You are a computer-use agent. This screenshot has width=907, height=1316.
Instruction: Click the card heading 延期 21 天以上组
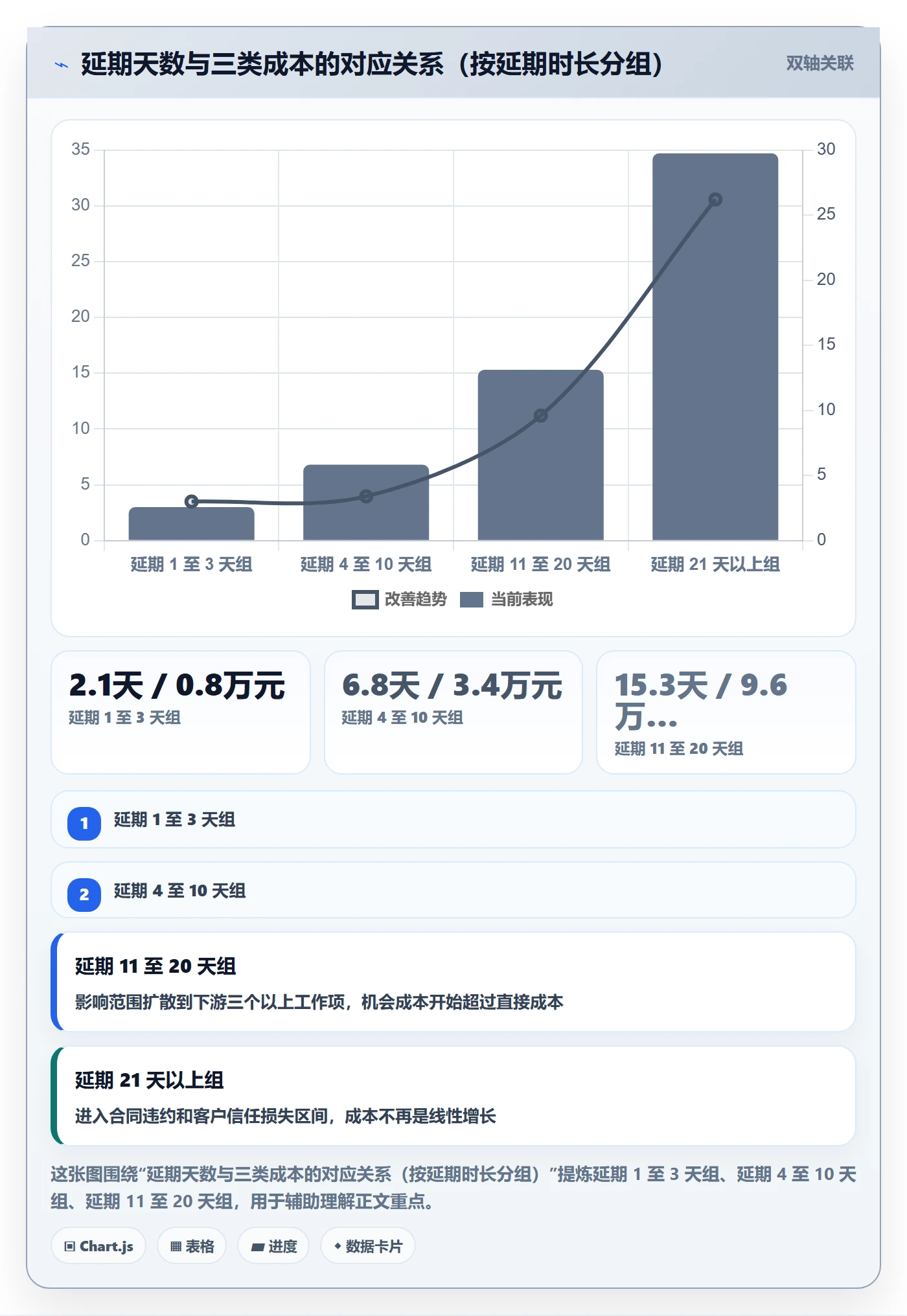pos(150,1080)
